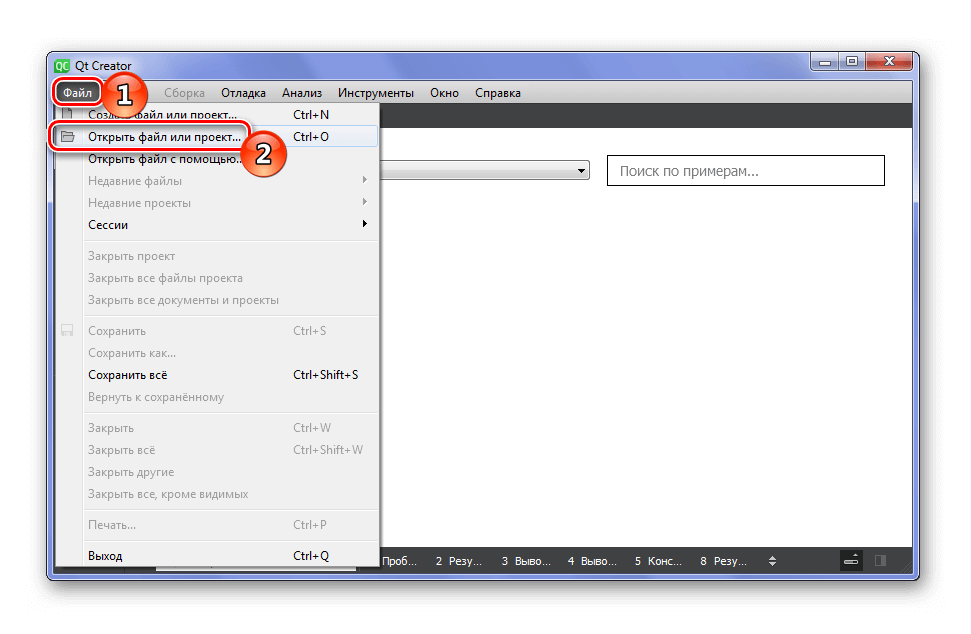Select Закрыть (Ctrl+W) menu entry
971x634 pixels.
click(x=217, y=428)
